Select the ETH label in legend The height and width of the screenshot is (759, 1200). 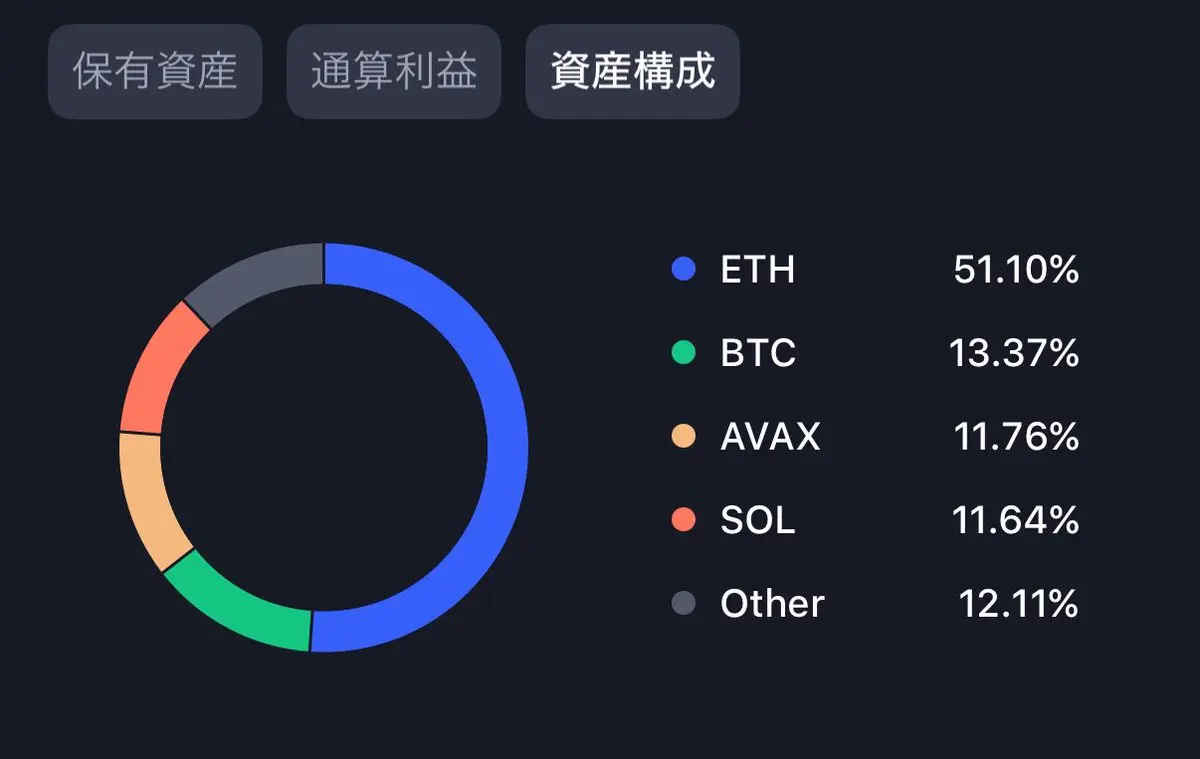[x=757, y=269]
